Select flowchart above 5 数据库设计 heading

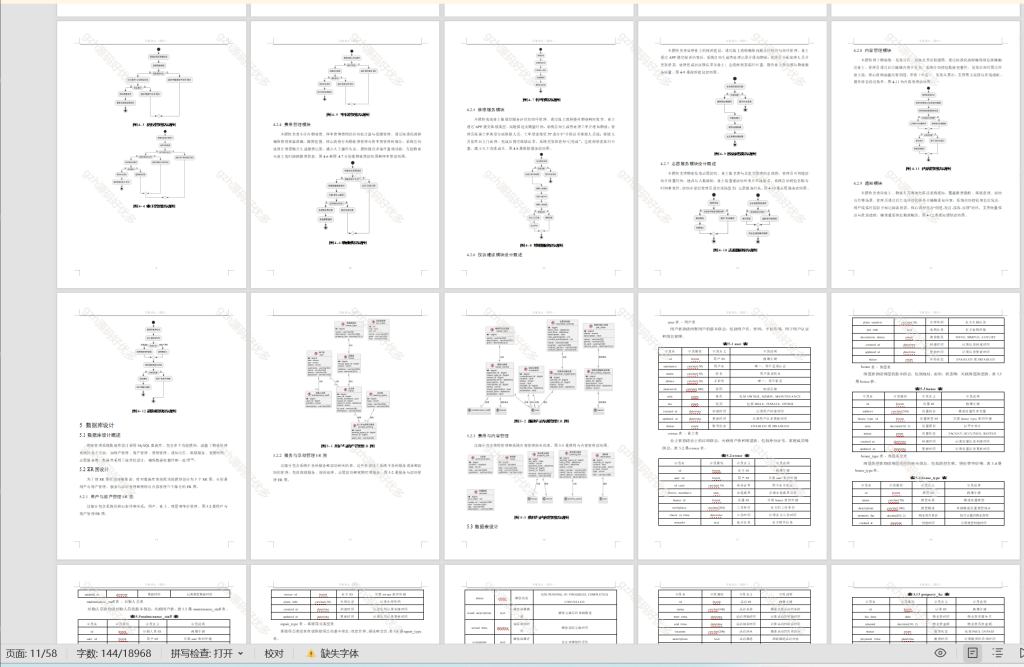153,363
